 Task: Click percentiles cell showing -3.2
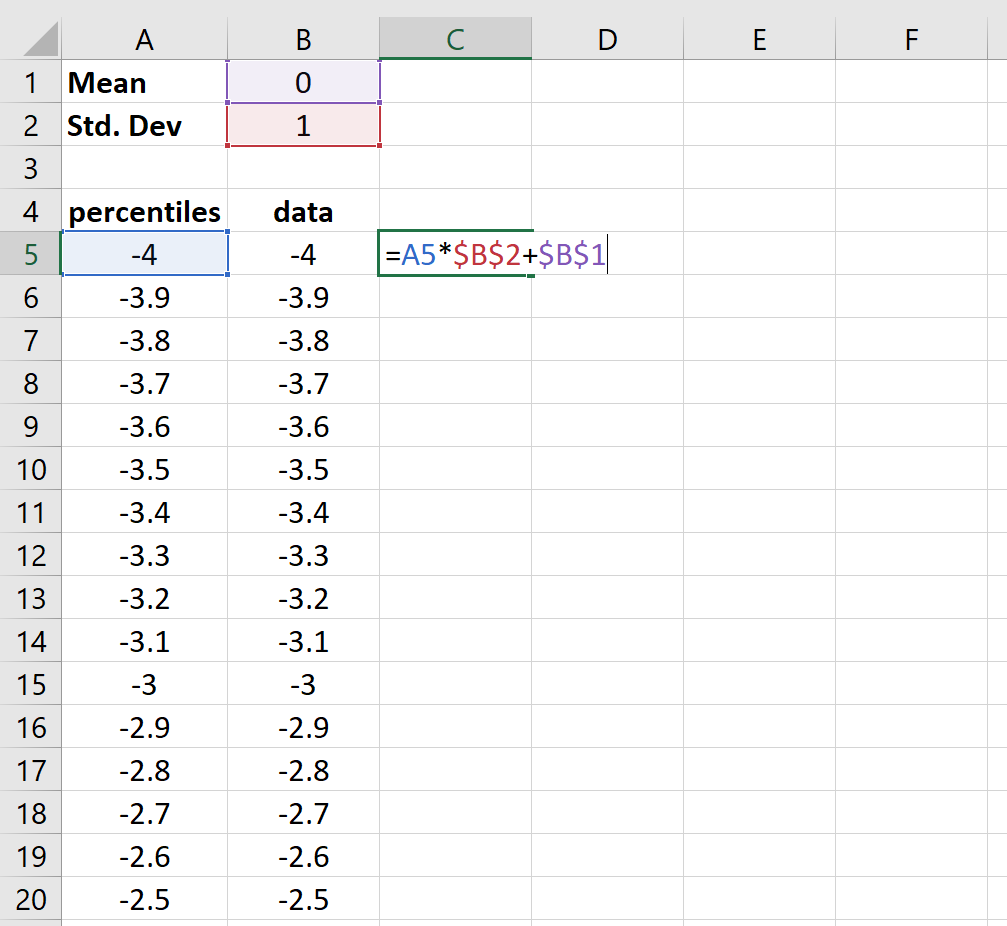coord(144,598)
